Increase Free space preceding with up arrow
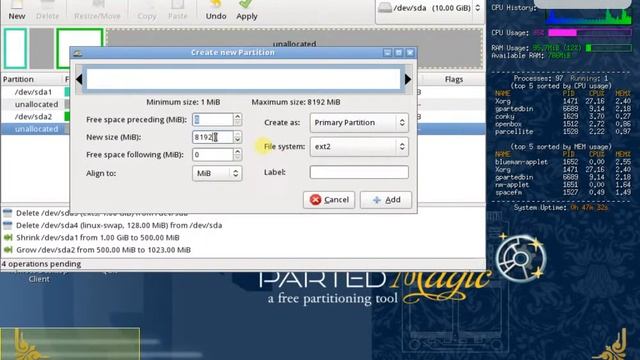640x360 pixels. [x=238, y=116]
